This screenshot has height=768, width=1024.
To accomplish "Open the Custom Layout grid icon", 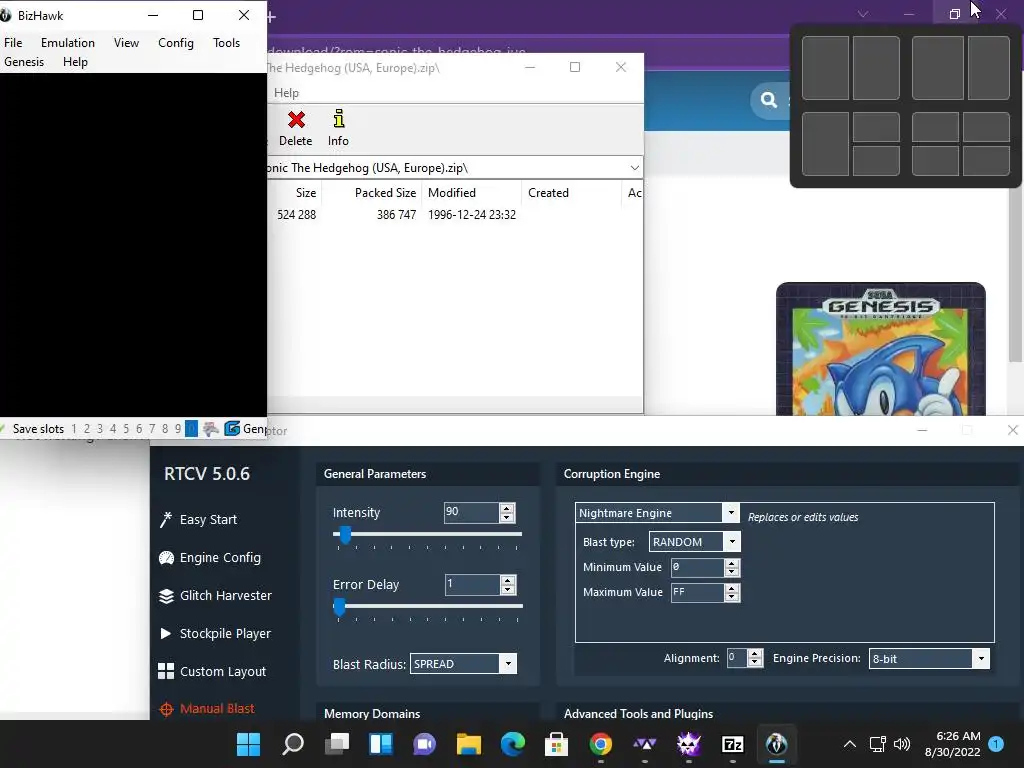I will click(x=166, y=671).
